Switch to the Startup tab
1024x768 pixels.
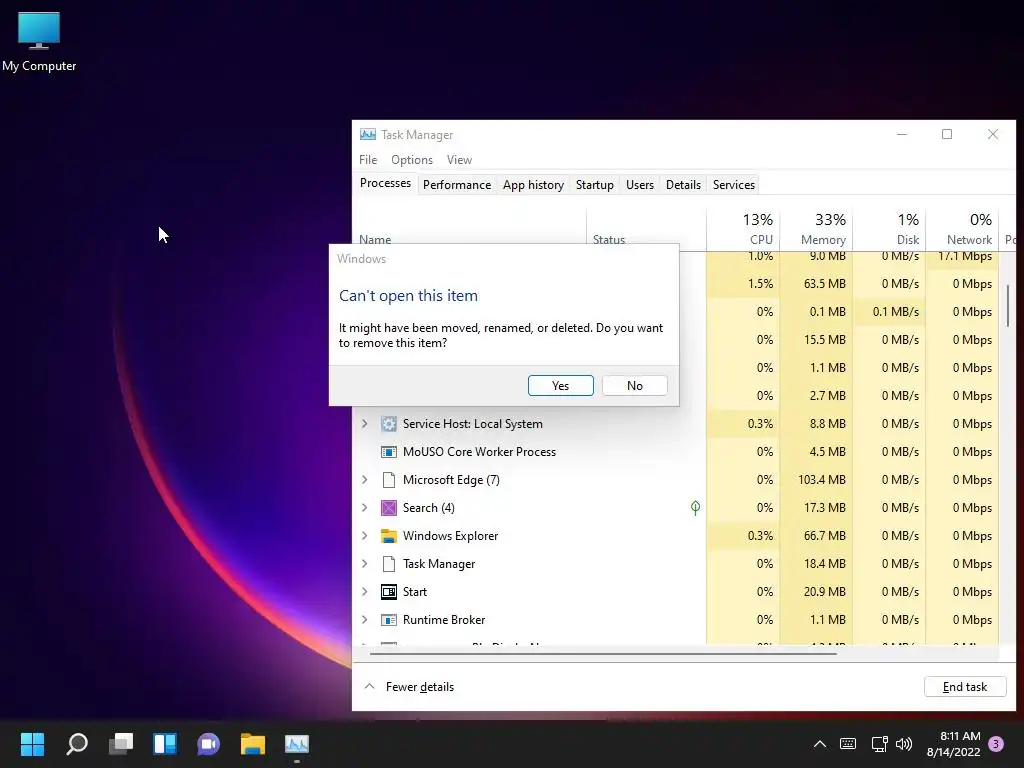(594, 185)
